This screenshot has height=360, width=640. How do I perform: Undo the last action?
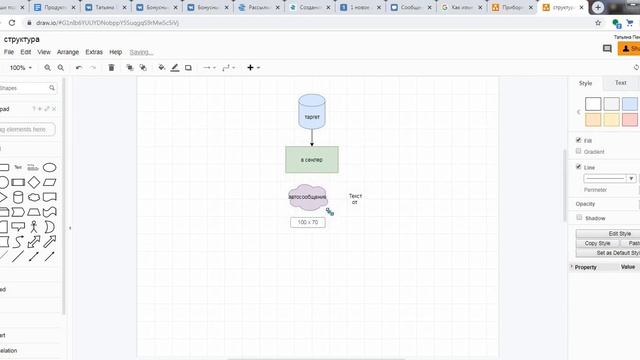point(79,68)
